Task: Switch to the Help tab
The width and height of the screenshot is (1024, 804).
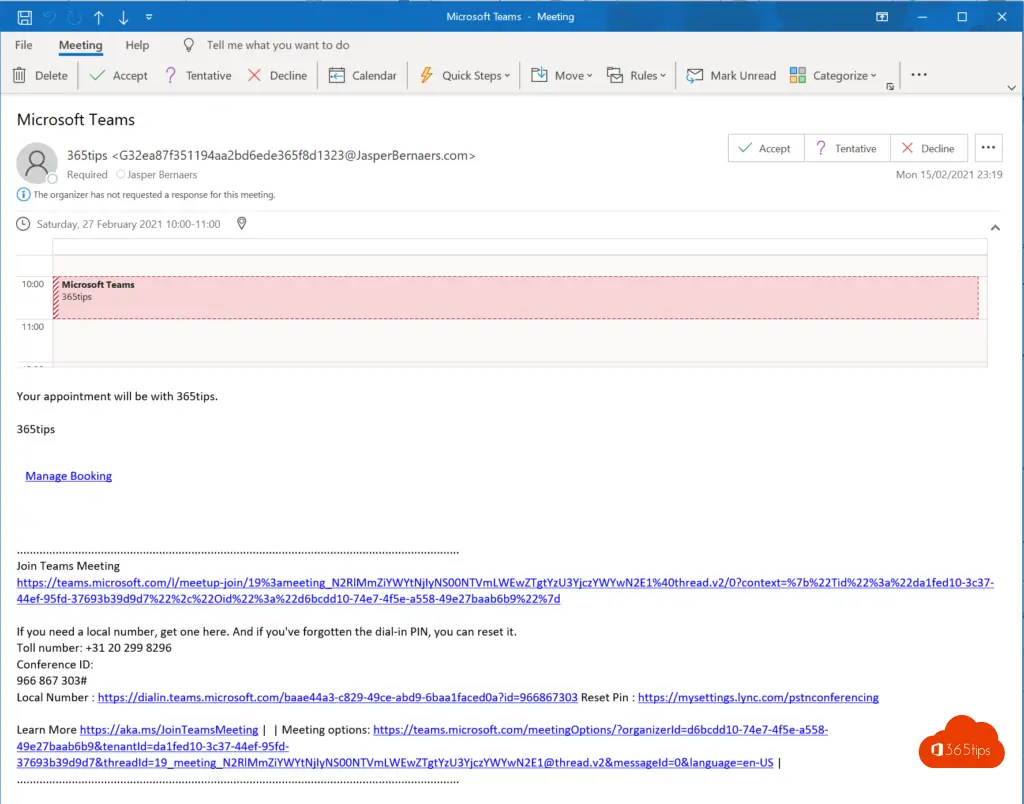Action: coord(137,45)
